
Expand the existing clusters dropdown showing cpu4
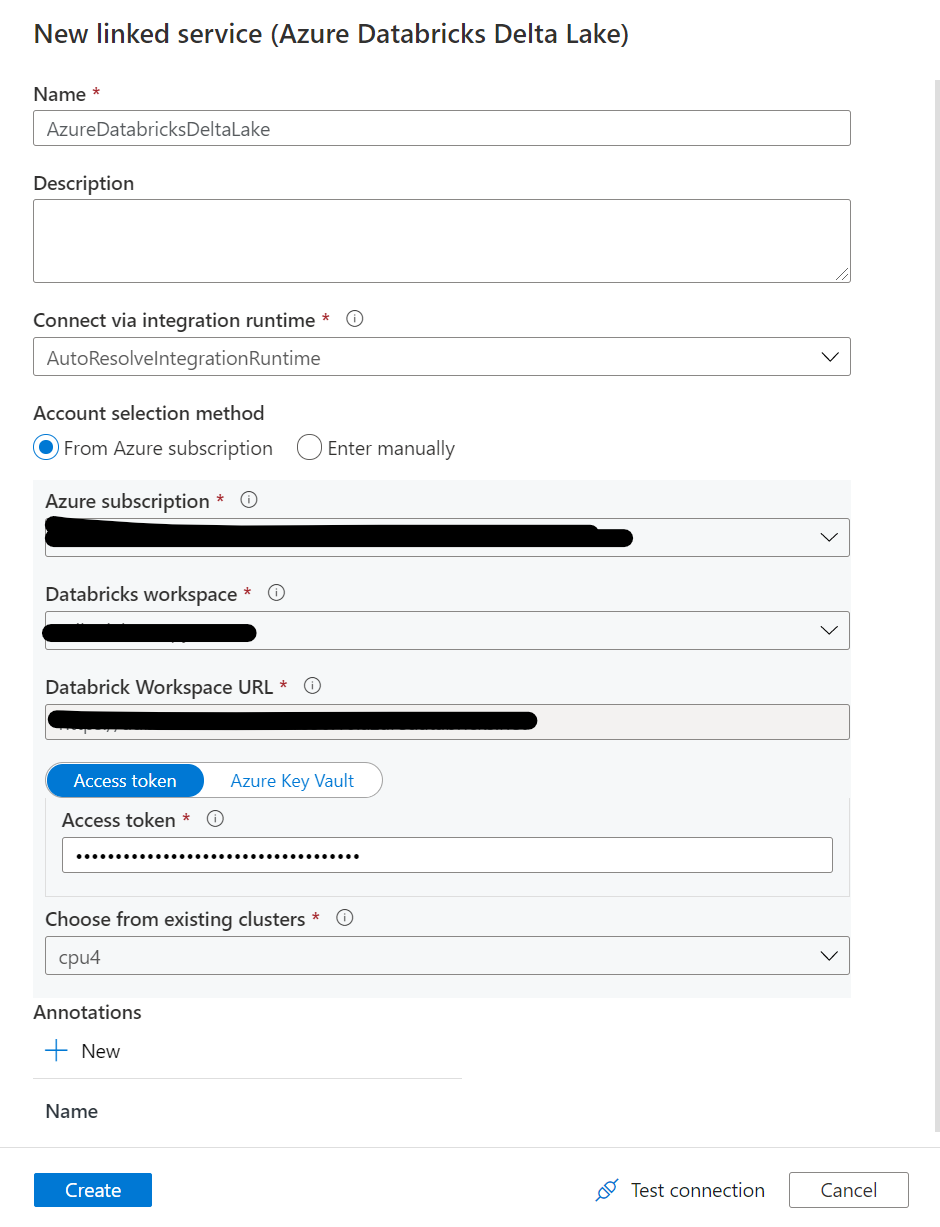447,956
